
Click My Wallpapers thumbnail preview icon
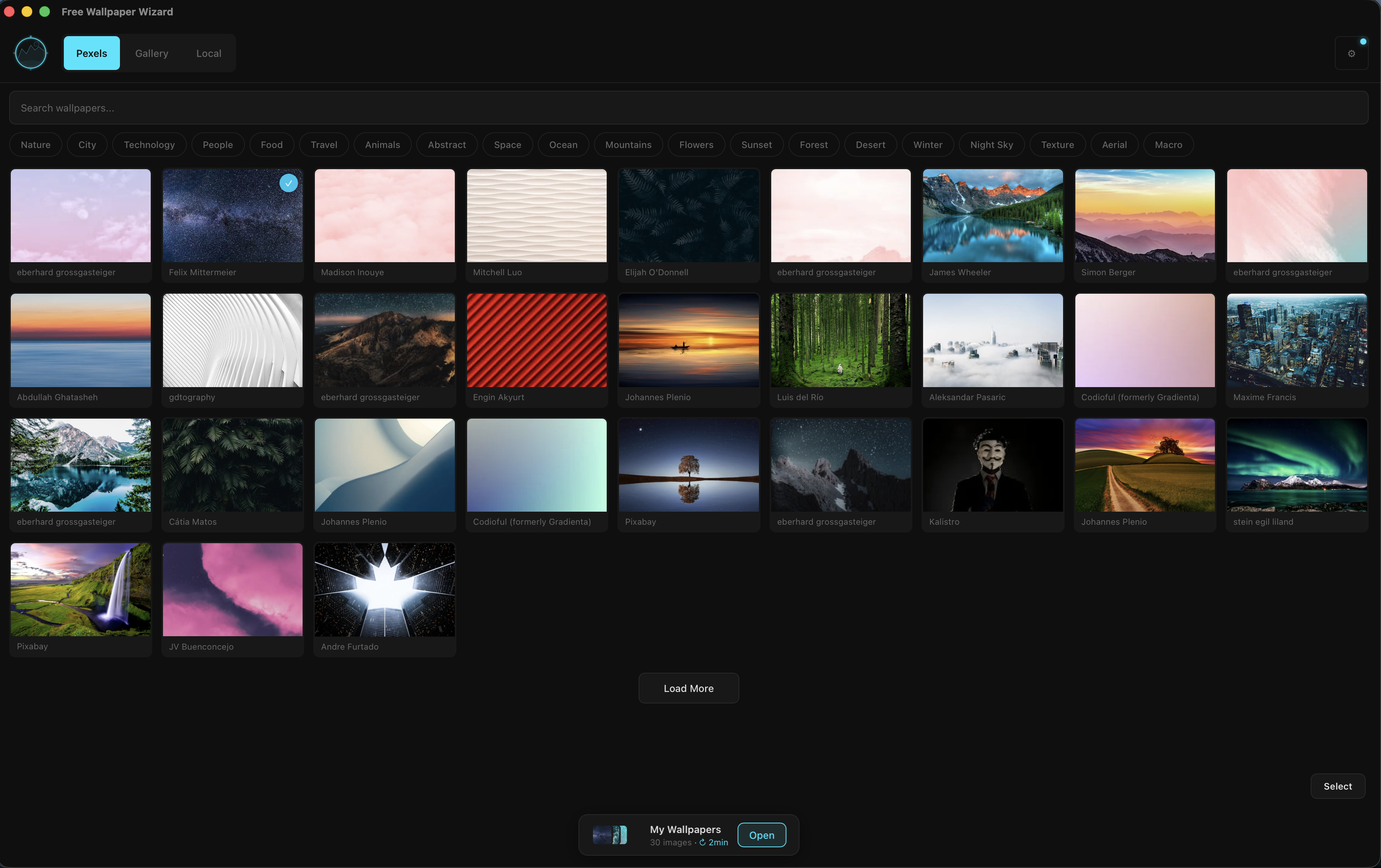coord(610,835)
